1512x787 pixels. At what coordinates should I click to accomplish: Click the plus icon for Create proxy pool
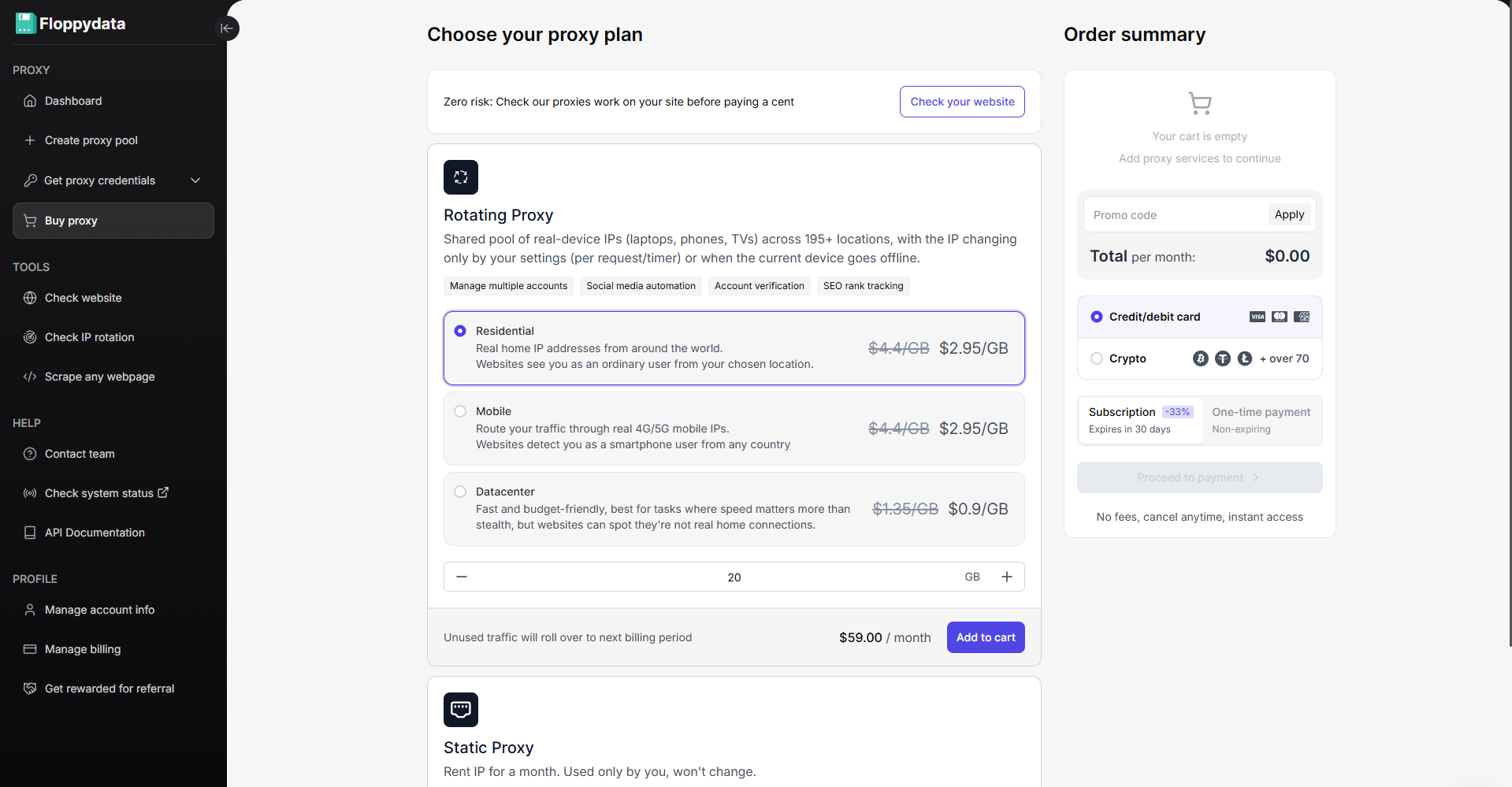30,140
